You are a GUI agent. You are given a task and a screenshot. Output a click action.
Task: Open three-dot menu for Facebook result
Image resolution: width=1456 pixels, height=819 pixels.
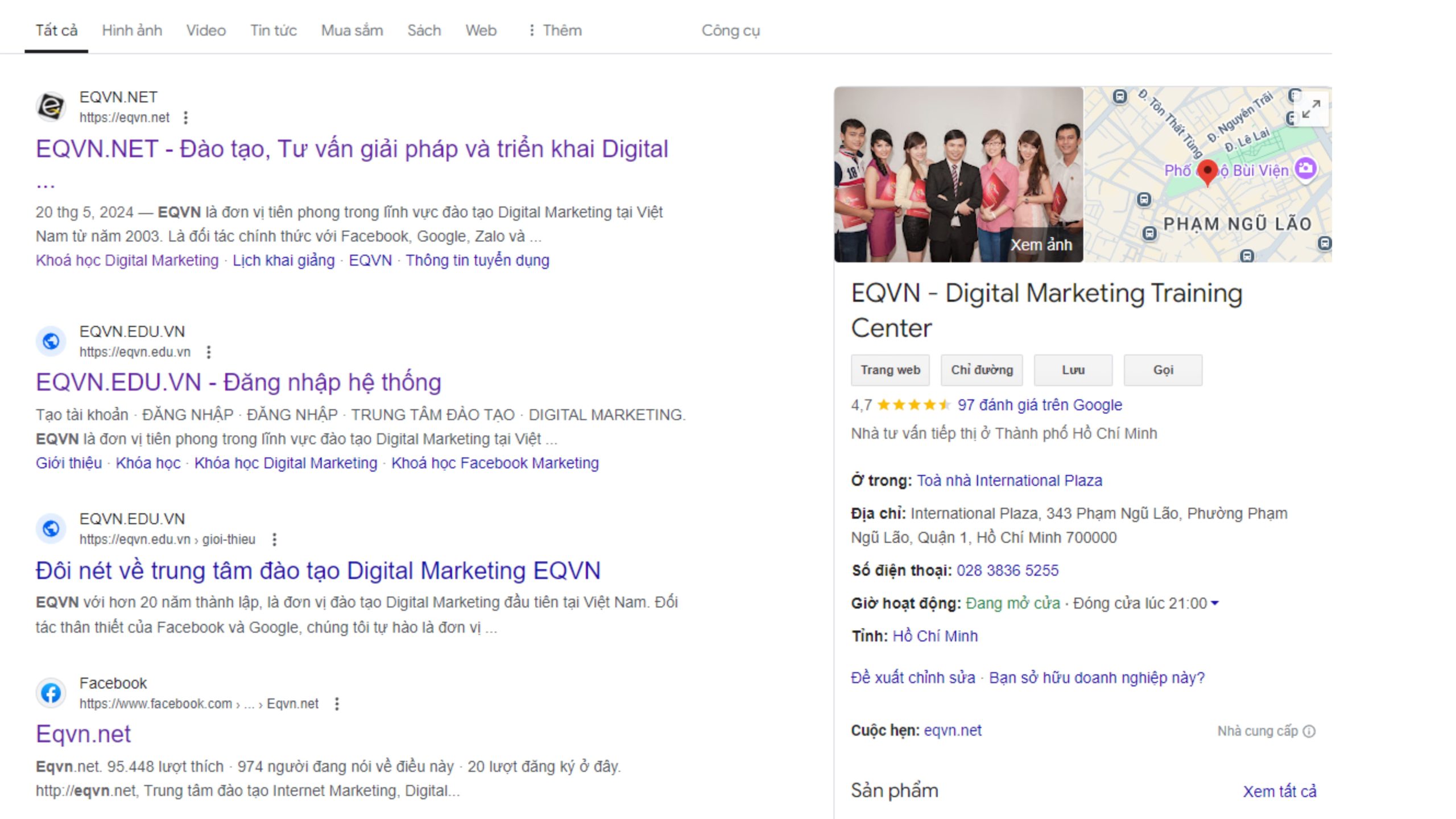click(337, 704)
